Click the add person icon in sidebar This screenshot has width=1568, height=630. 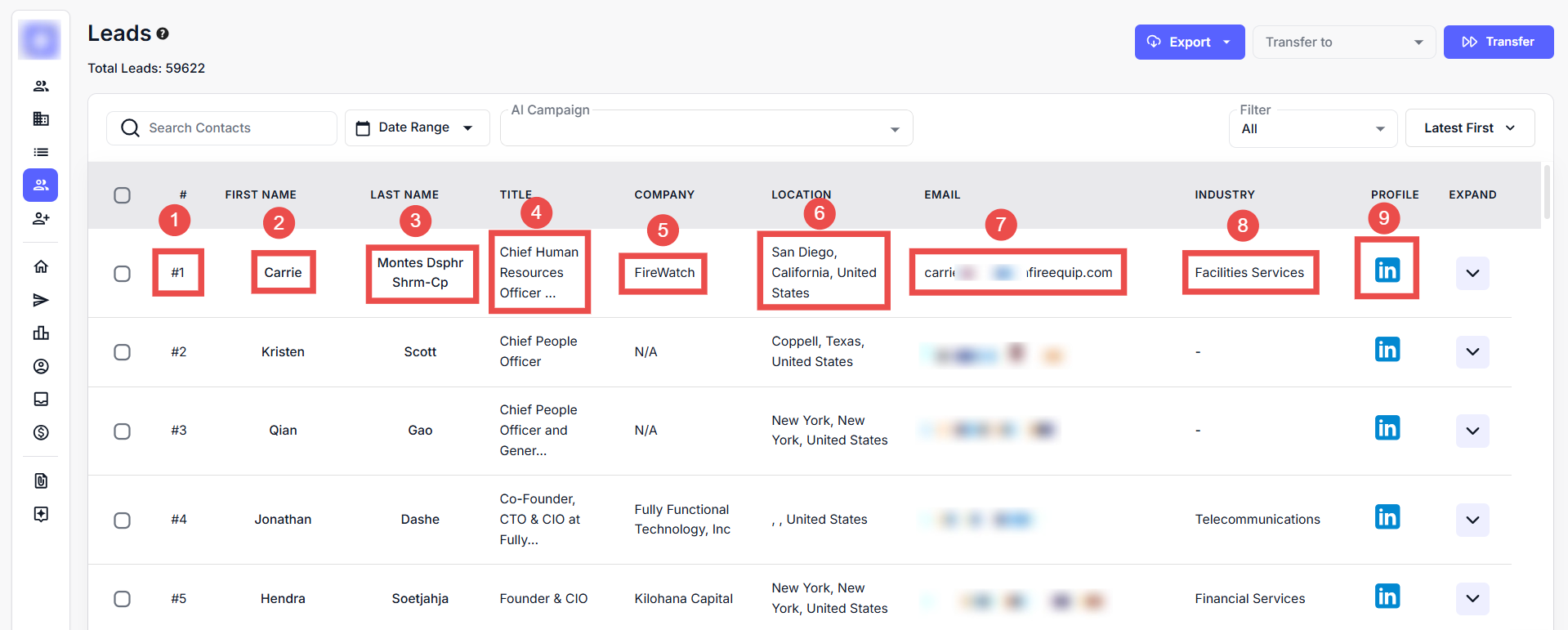point(41,218)
